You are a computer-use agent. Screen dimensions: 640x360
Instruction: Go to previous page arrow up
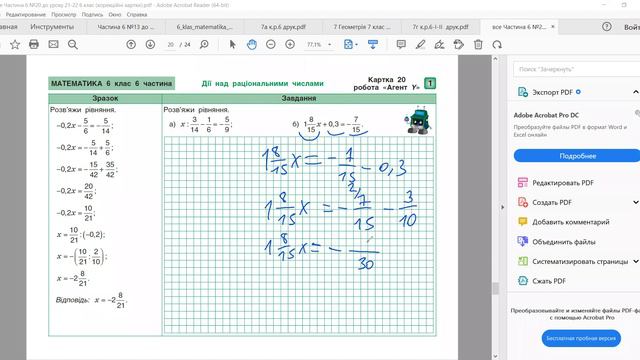[x=131, y=44]
